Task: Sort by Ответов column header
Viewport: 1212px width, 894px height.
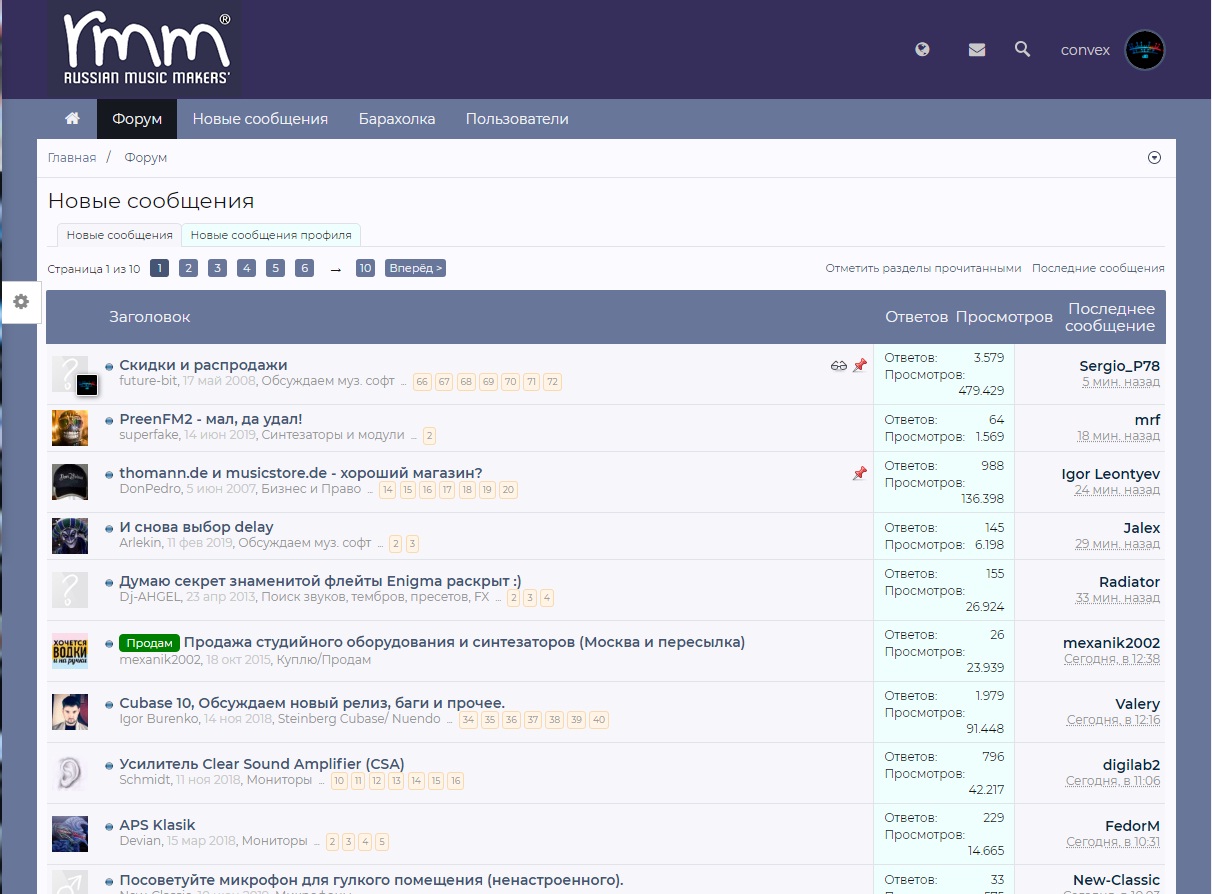Action: point(916,317)
